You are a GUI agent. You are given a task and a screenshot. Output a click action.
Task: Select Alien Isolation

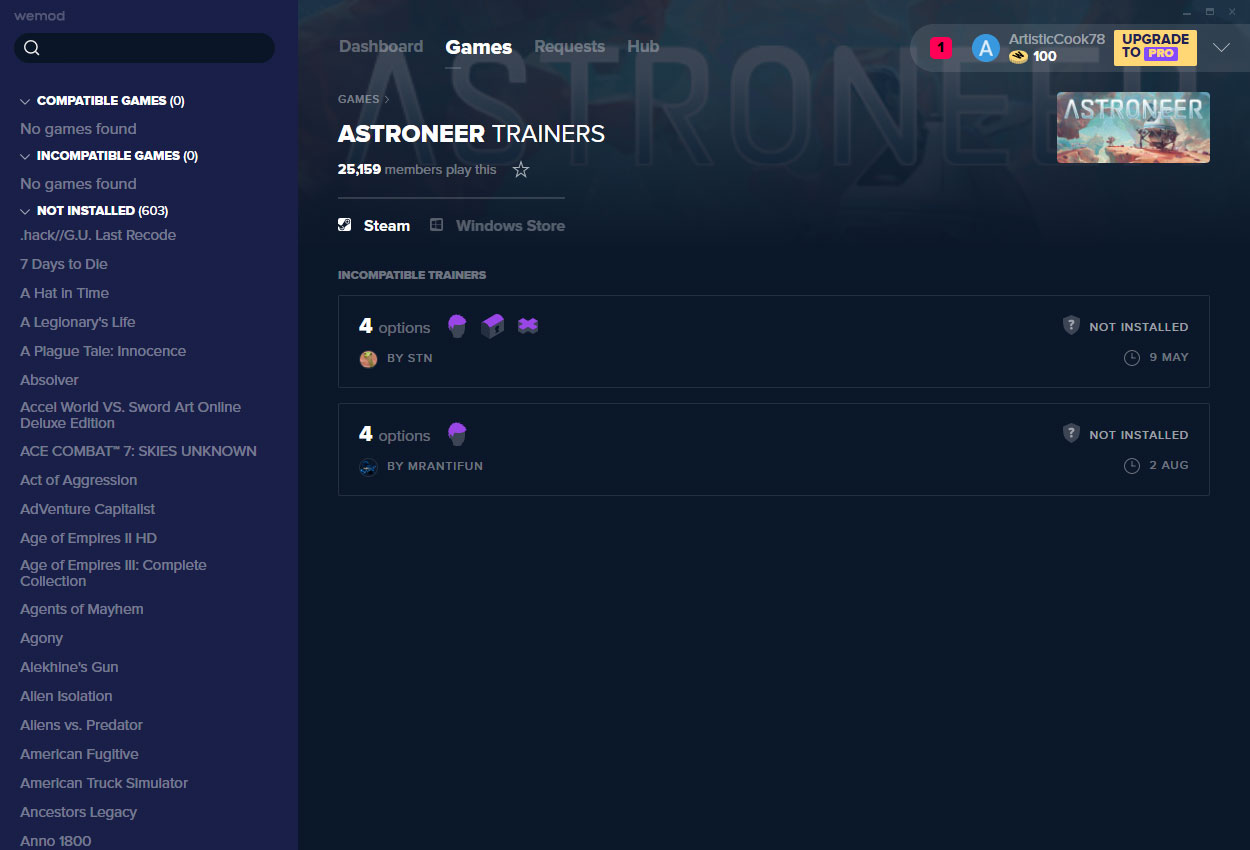[x=66, y=696]
